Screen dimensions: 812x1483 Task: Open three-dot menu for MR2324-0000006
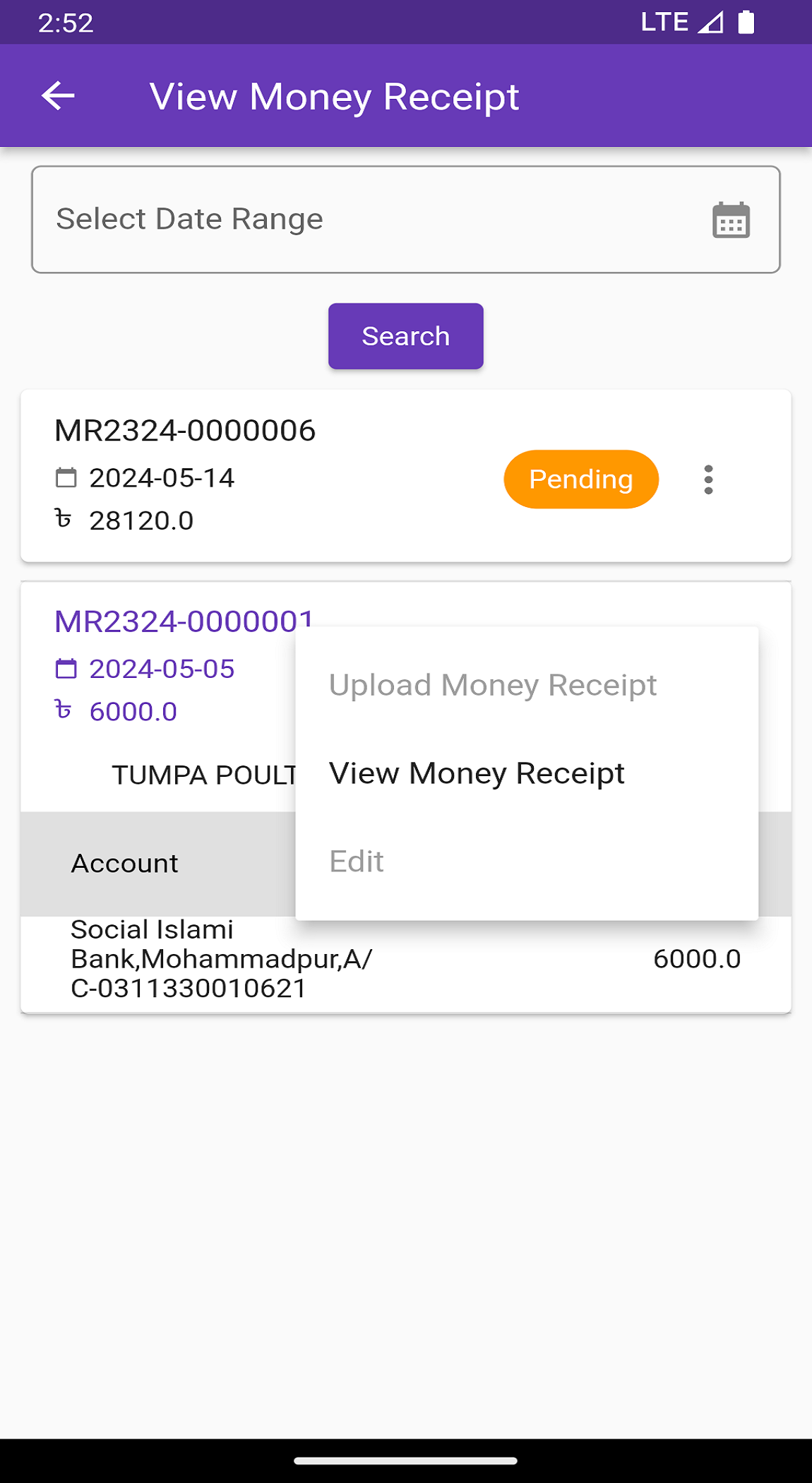pos(708,480)
